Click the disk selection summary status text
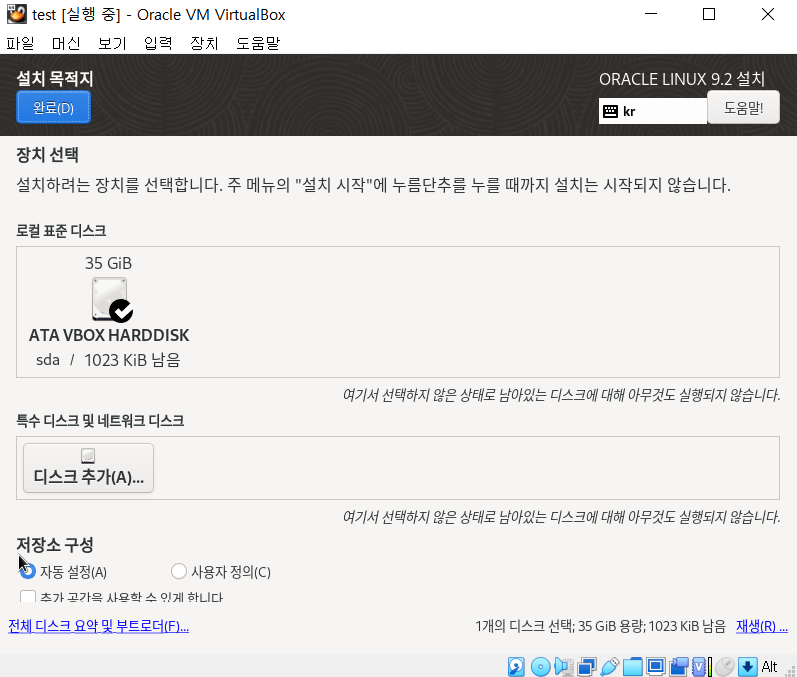The height and width of the screenshot is (677, 797). (x=600, y=626)
